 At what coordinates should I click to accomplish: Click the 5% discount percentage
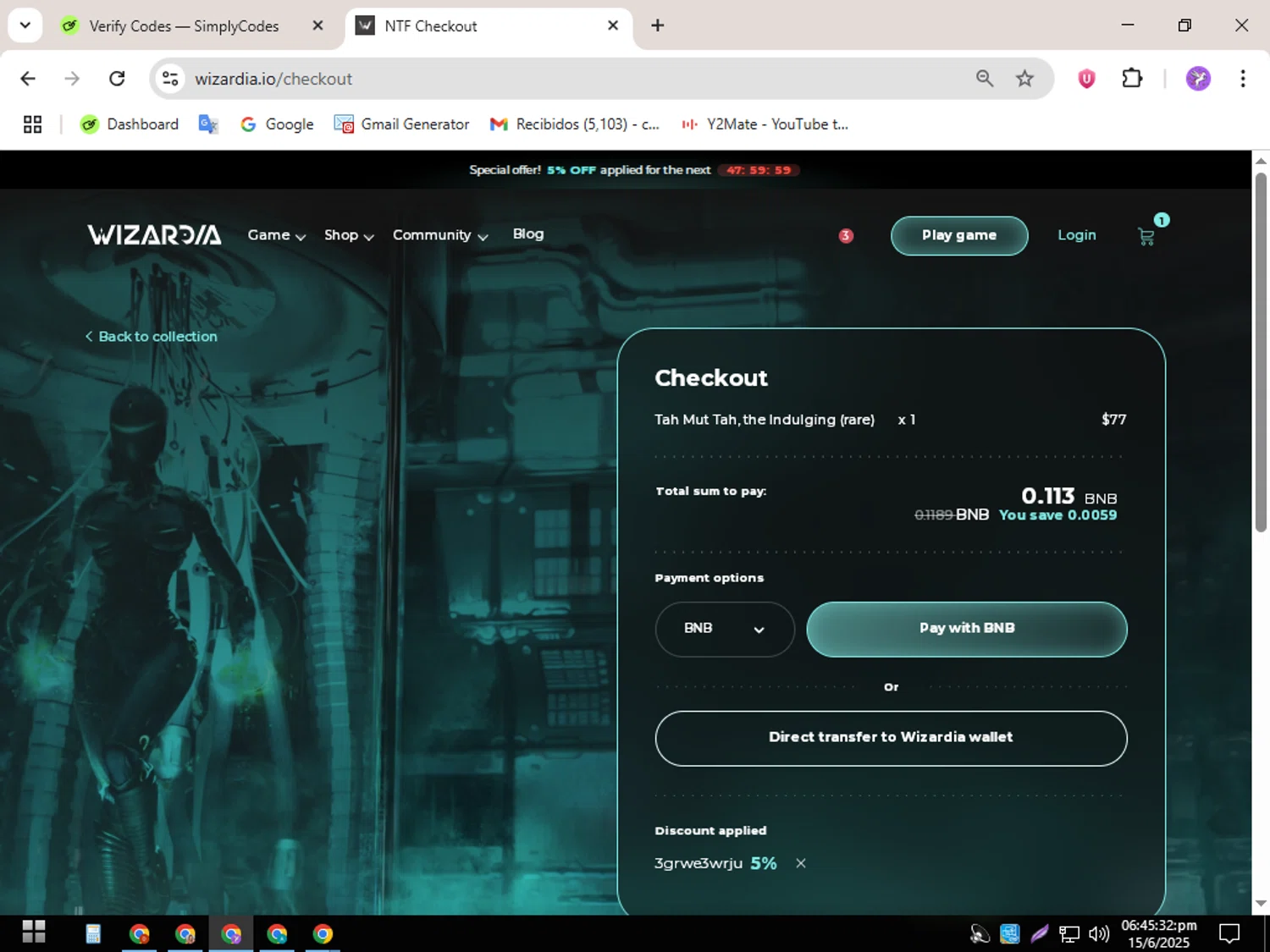click(x=764, y=863)
